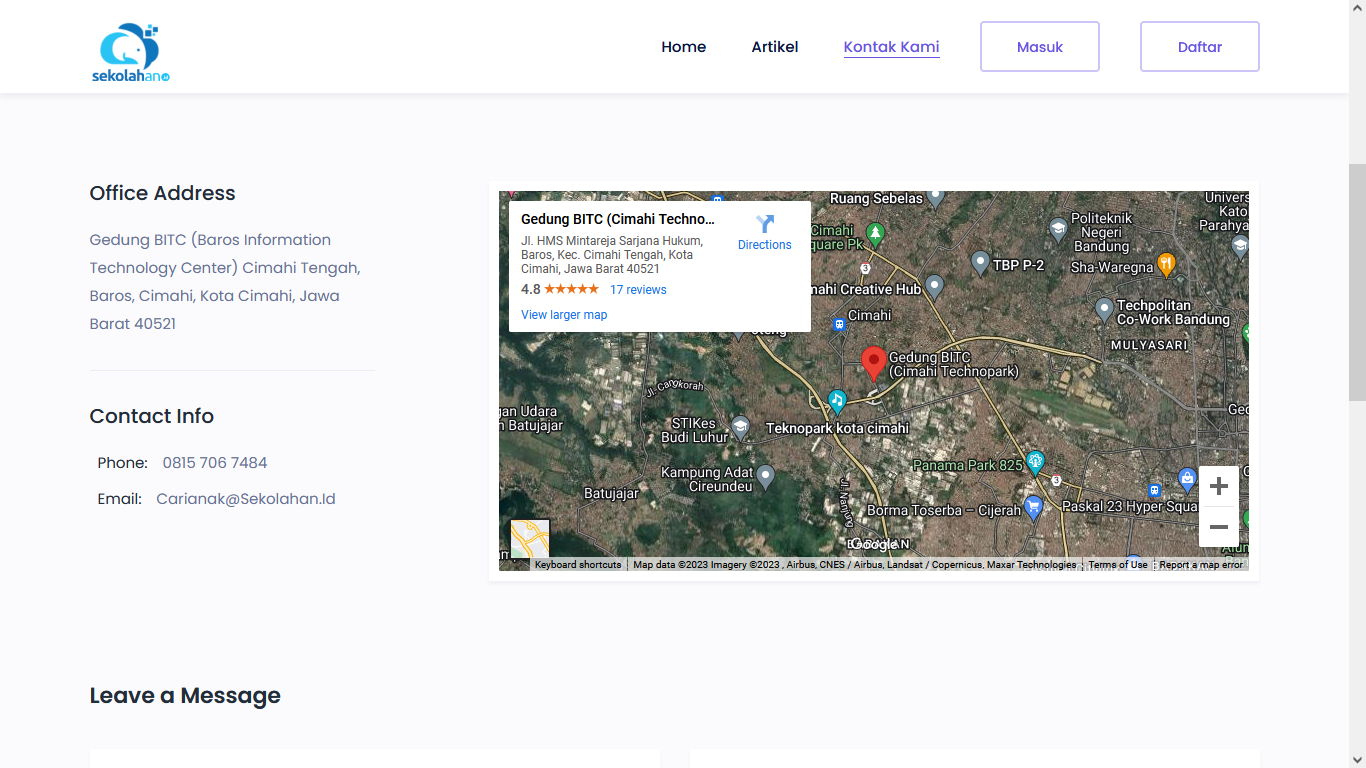Switch map type using layer thumbnail

(x=530, y=540)
